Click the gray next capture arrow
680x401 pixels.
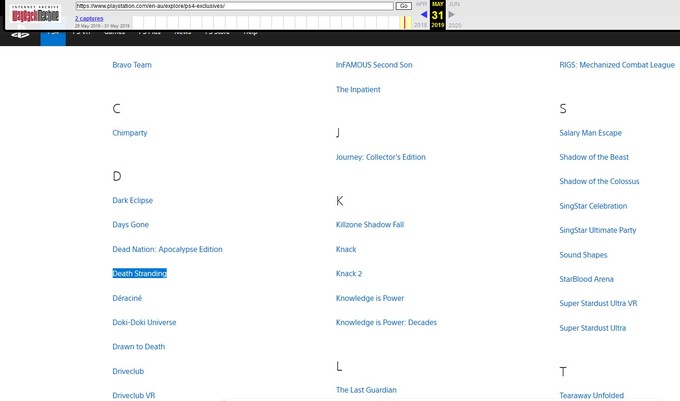(x=452, y=15)
